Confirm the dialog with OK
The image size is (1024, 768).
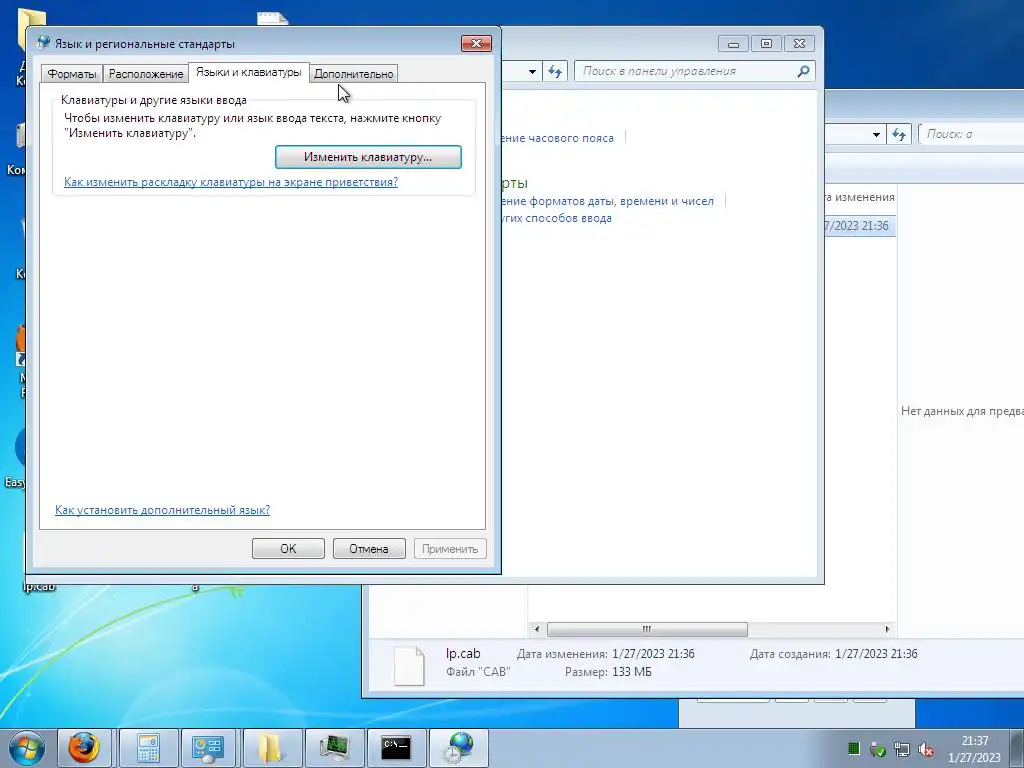288,549
